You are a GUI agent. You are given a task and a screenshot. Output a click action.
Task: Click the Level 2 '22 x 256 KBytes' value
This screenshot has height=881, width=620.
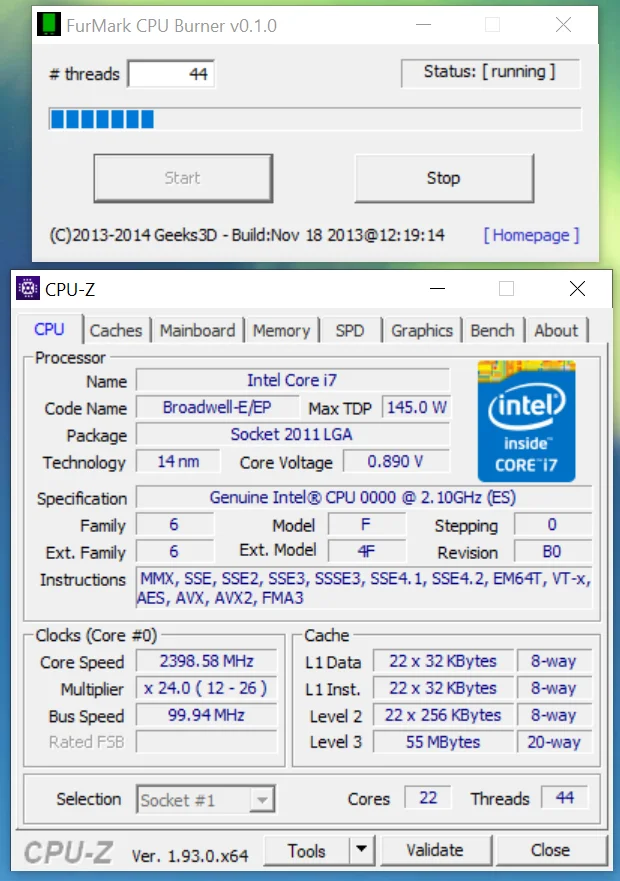[443, 715]
